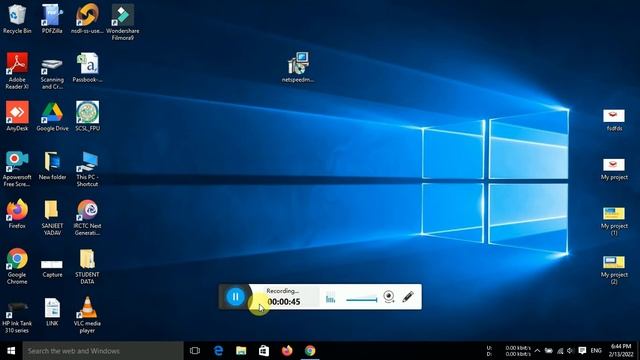Screen dimensions: 640x360
Task: Select the Google Chrome desktop icon
Action: [x=17, y=266]
